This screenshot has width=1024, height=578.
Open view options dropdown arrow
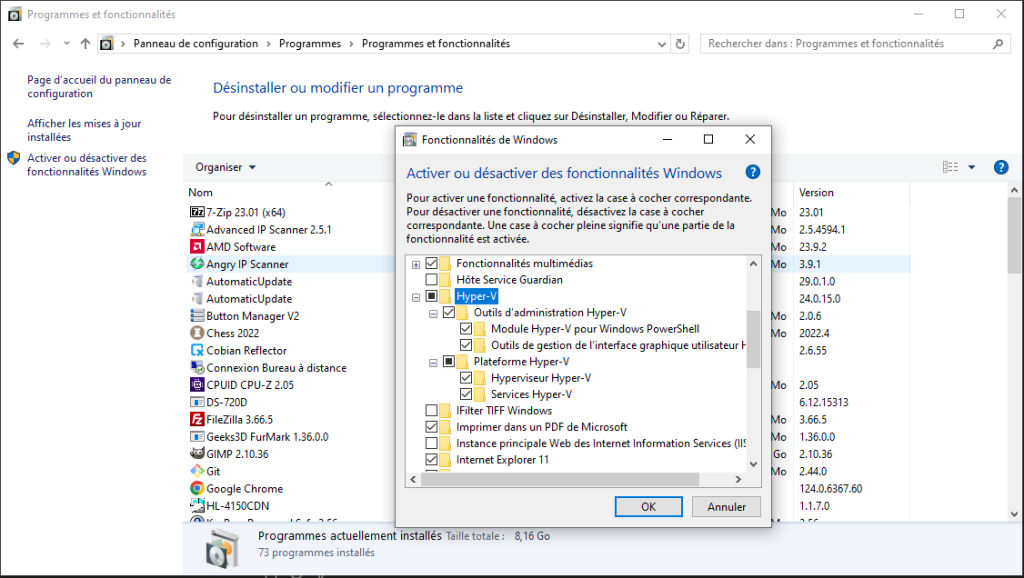coord(971,167)
